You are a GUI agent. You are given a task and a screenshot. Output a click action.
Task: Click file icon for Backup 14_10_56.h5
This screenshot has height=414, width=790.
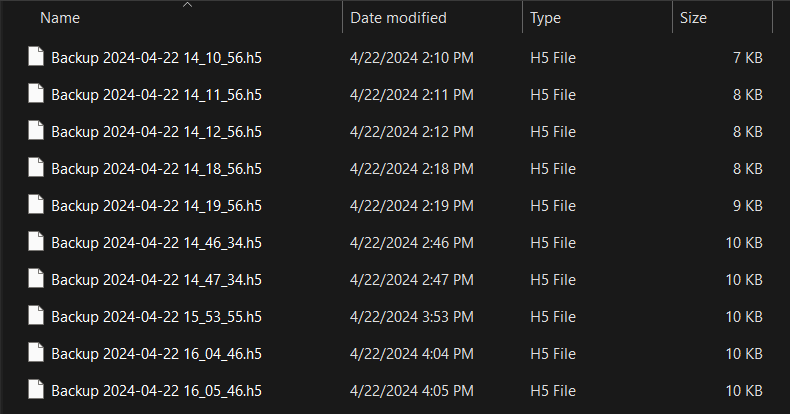coord(37,58)
